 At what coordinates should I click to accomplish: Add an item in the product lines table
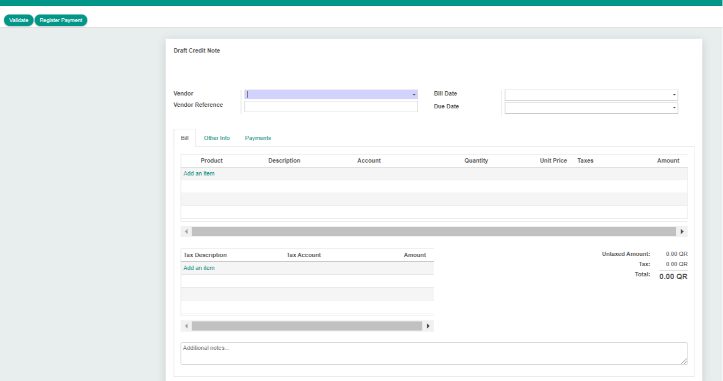coord(199,173)
